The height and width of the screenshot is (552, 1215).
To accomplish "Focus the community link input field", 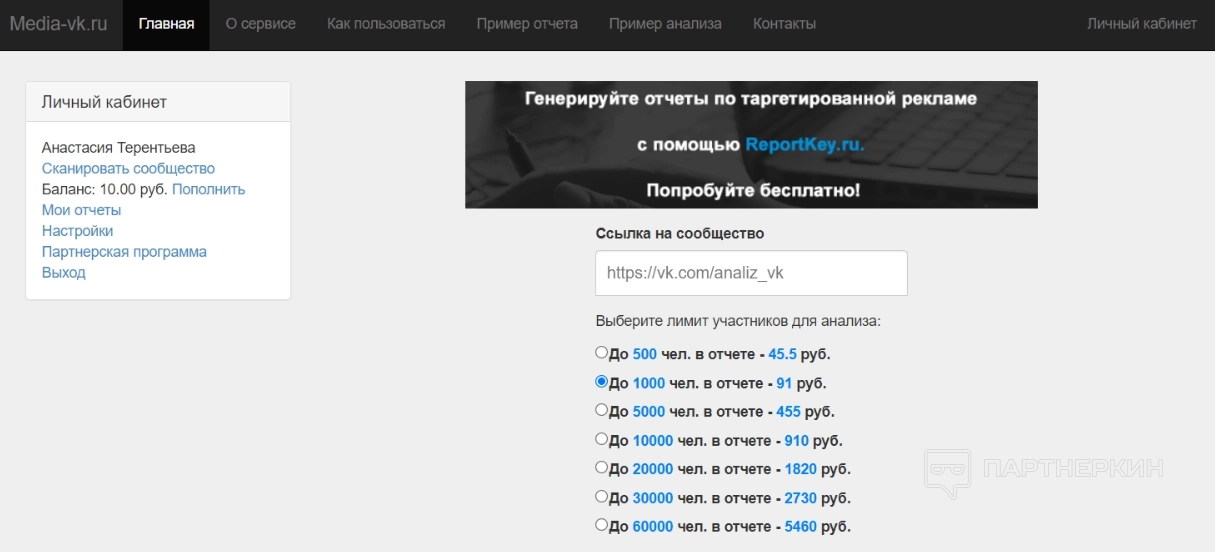I will [x=751, y=273].
